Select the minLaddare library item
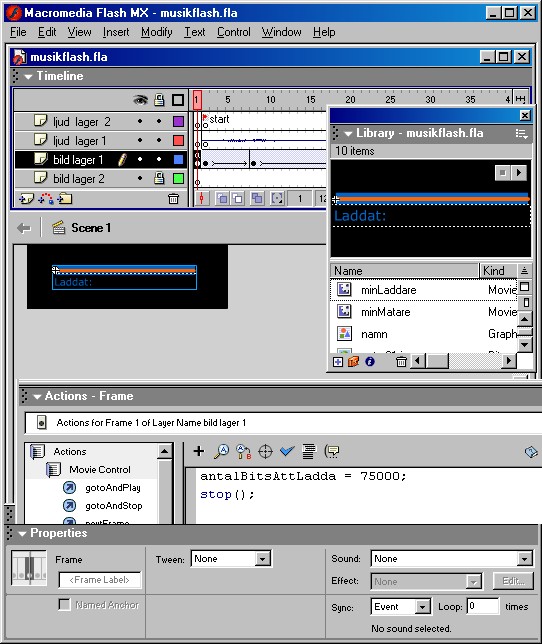542x644 pixels. (423, 290)
